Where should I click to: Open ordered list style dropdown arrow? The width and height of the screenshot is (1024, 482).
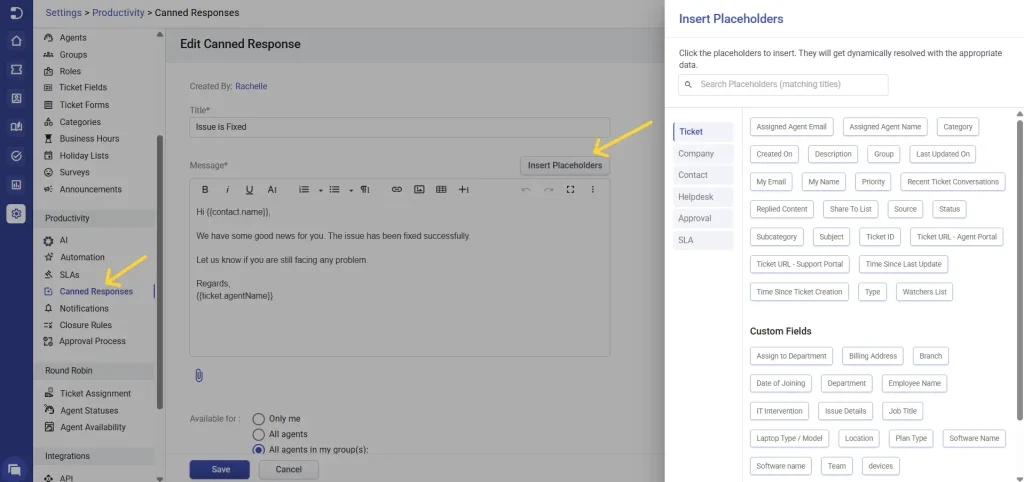(x=321, y=190)
